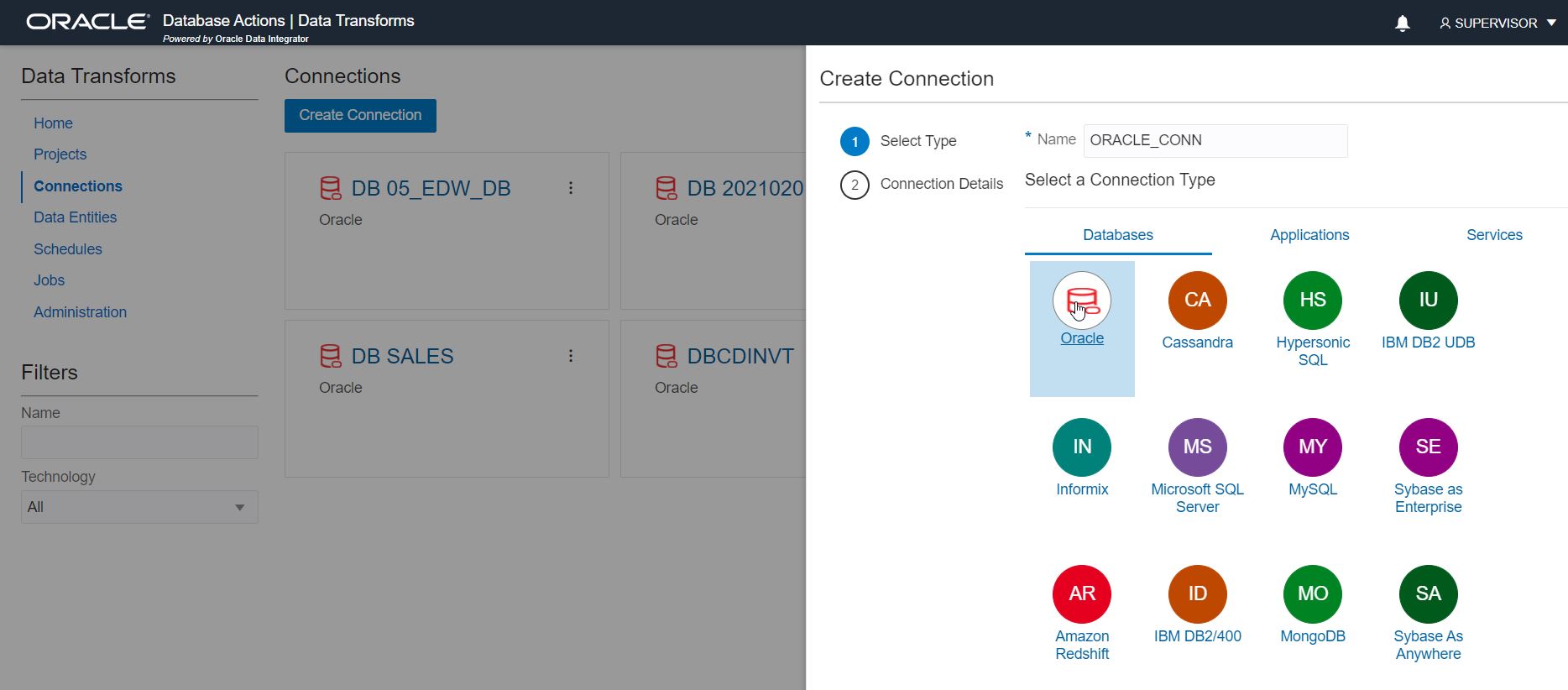Viewport: 1568px width, 690px height.
Task: Switch to the Services tab
Action: pyautogui.click(x=1494, y=235)
